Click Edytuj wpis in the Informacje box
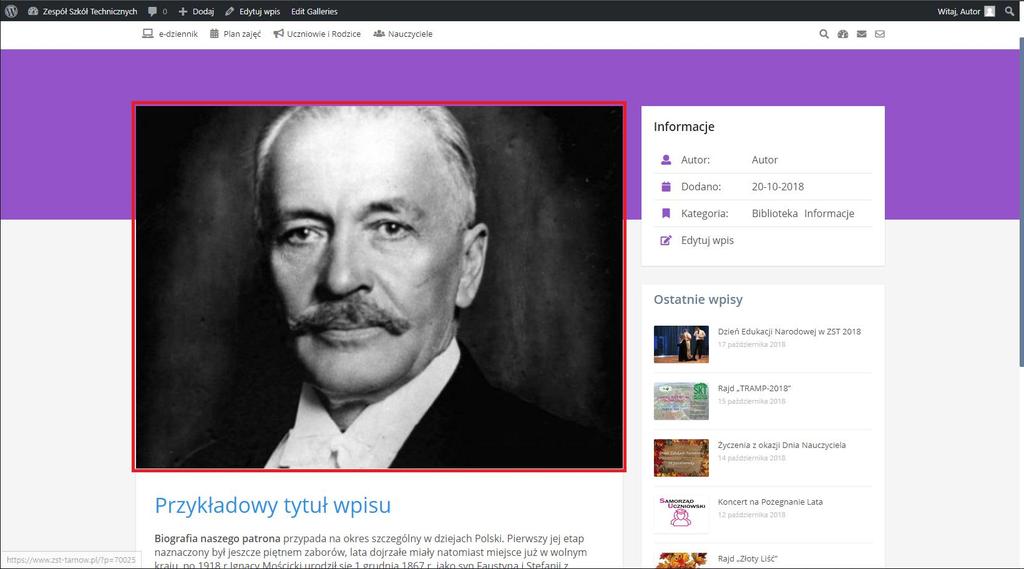This screenshot has height=569, width=1024. (x=707, y=240)
